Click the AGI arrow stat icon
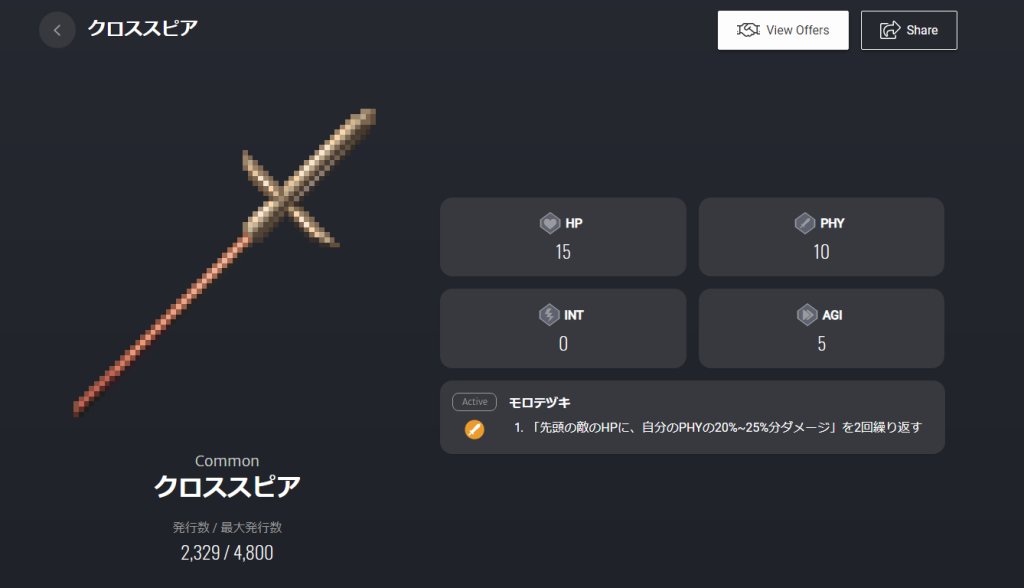The width and height of the screenshot is (1024, 588). (807, 315)
